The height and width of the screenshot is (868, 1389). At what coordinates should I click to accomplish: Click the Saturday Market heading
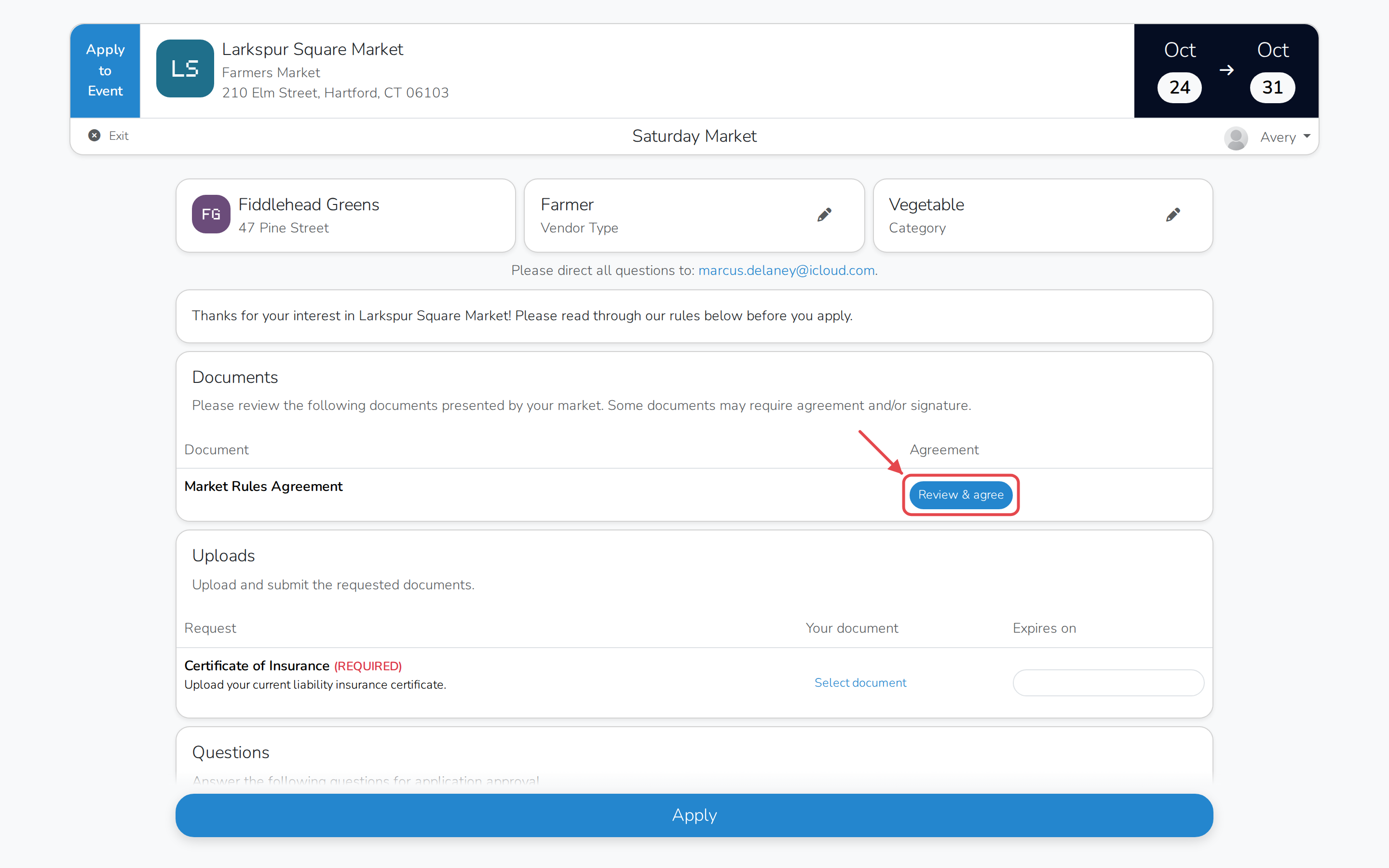pyautogui.click(x=694, y=136)
